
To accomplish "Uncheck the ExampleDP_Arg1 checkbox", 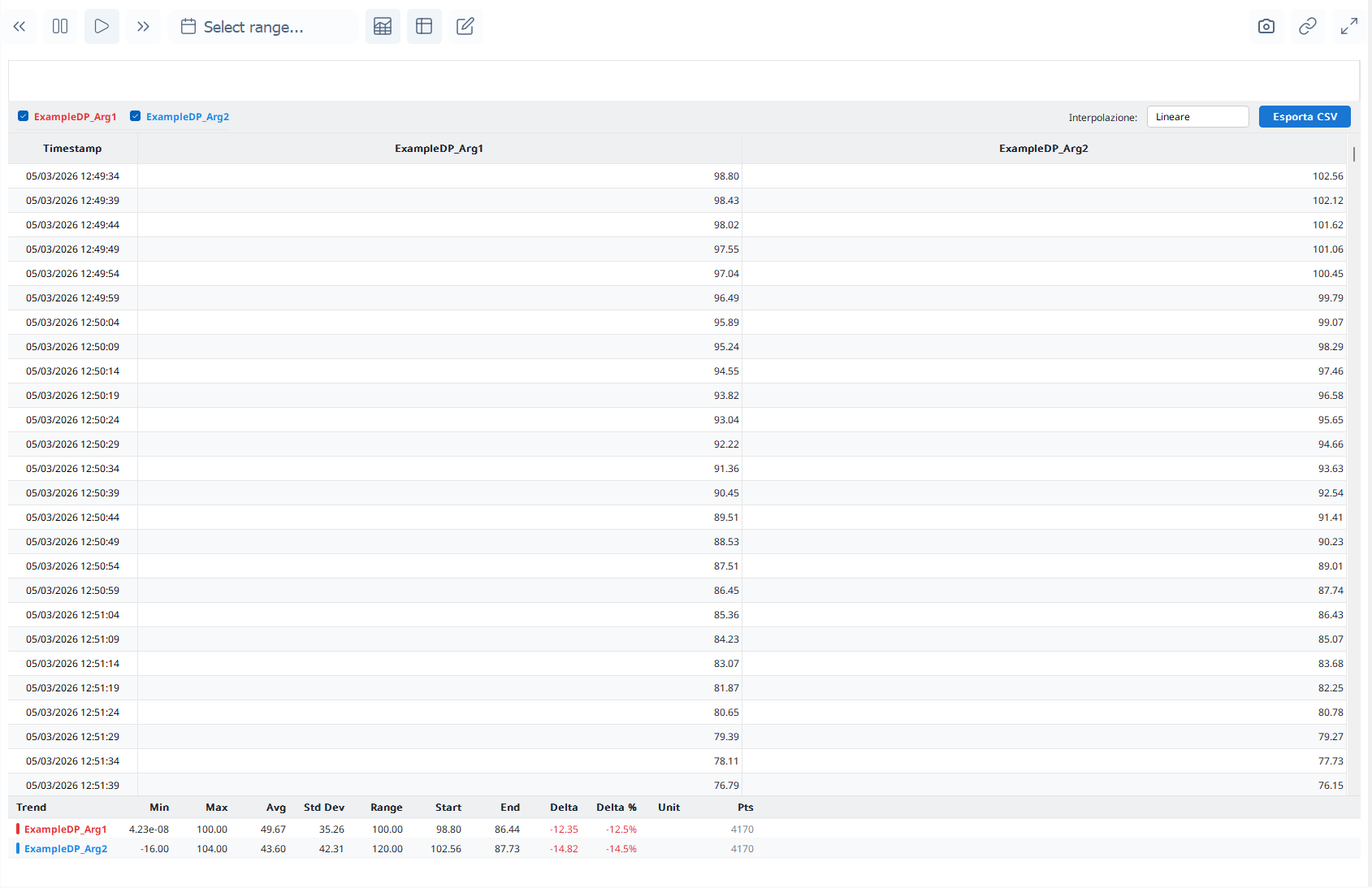I will coord(24,116).
